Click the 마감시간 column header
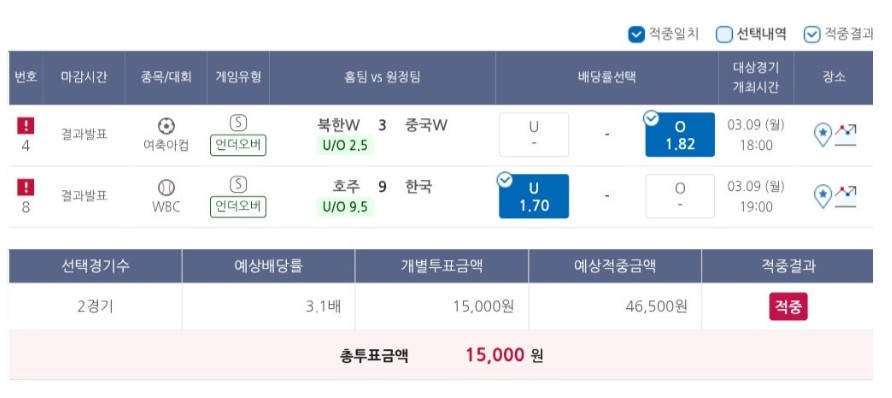 coord(84,78)
